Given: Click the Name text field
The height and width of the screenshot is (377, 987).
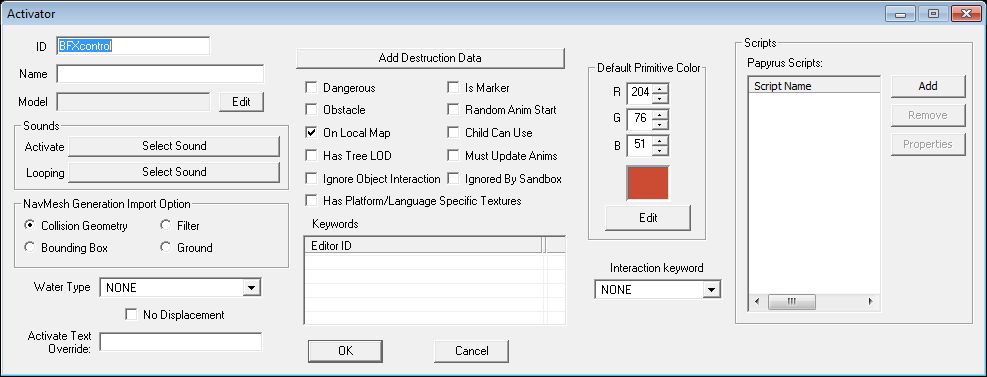Looking at the screenshot, I should click(160, 74).
